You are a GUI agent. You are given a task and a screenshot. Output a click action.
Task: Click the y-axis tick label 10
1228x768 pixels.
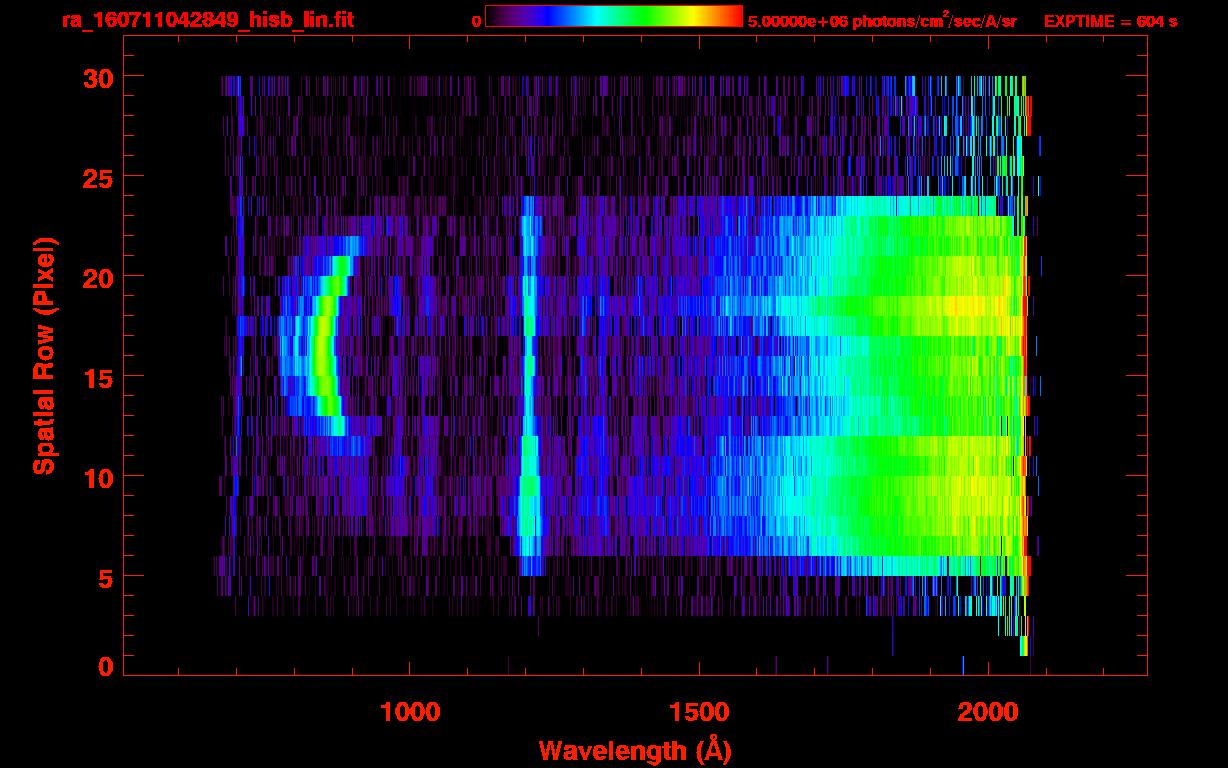[x=98, y=477]
